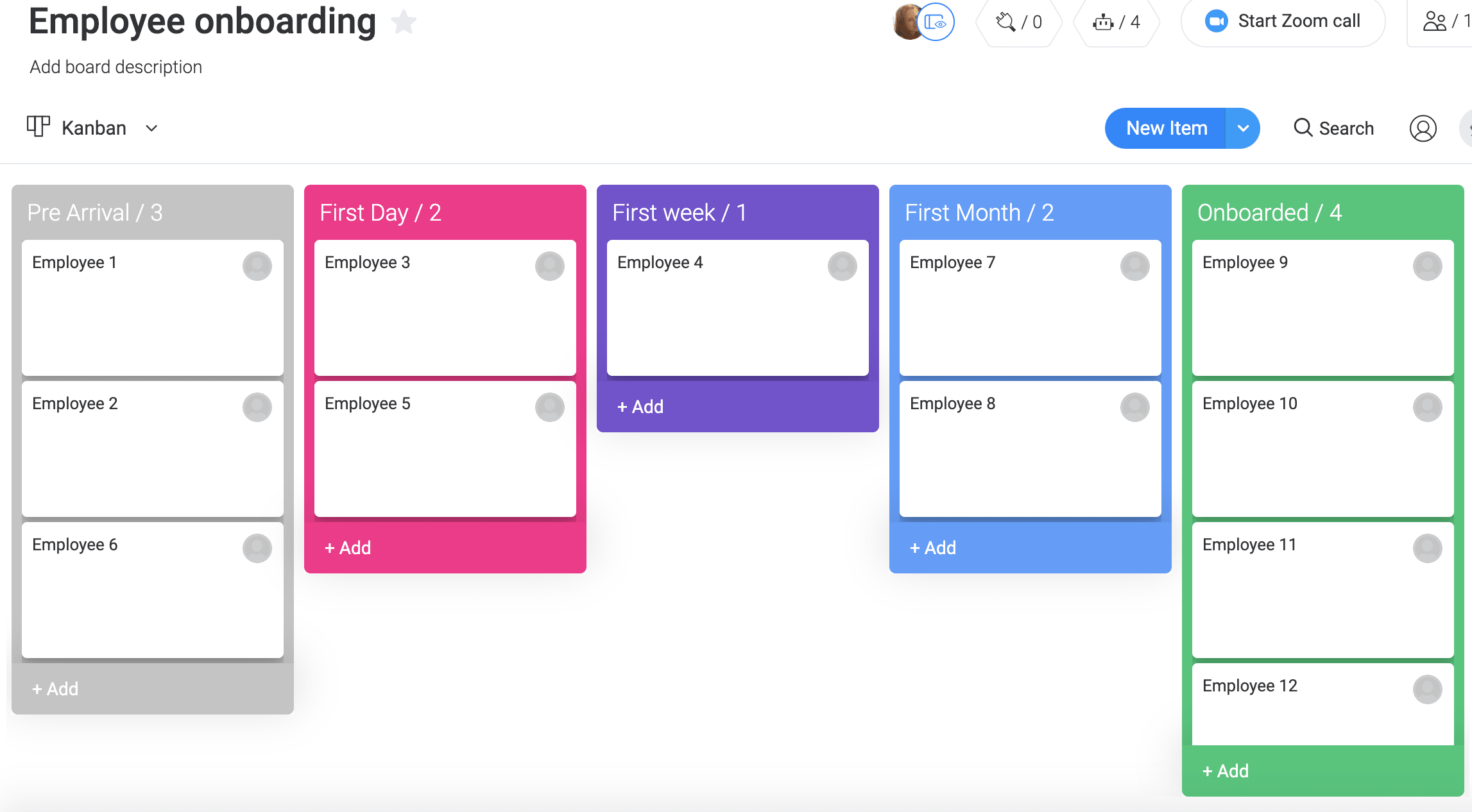Open the Employee 8 card

(1031, 449)
